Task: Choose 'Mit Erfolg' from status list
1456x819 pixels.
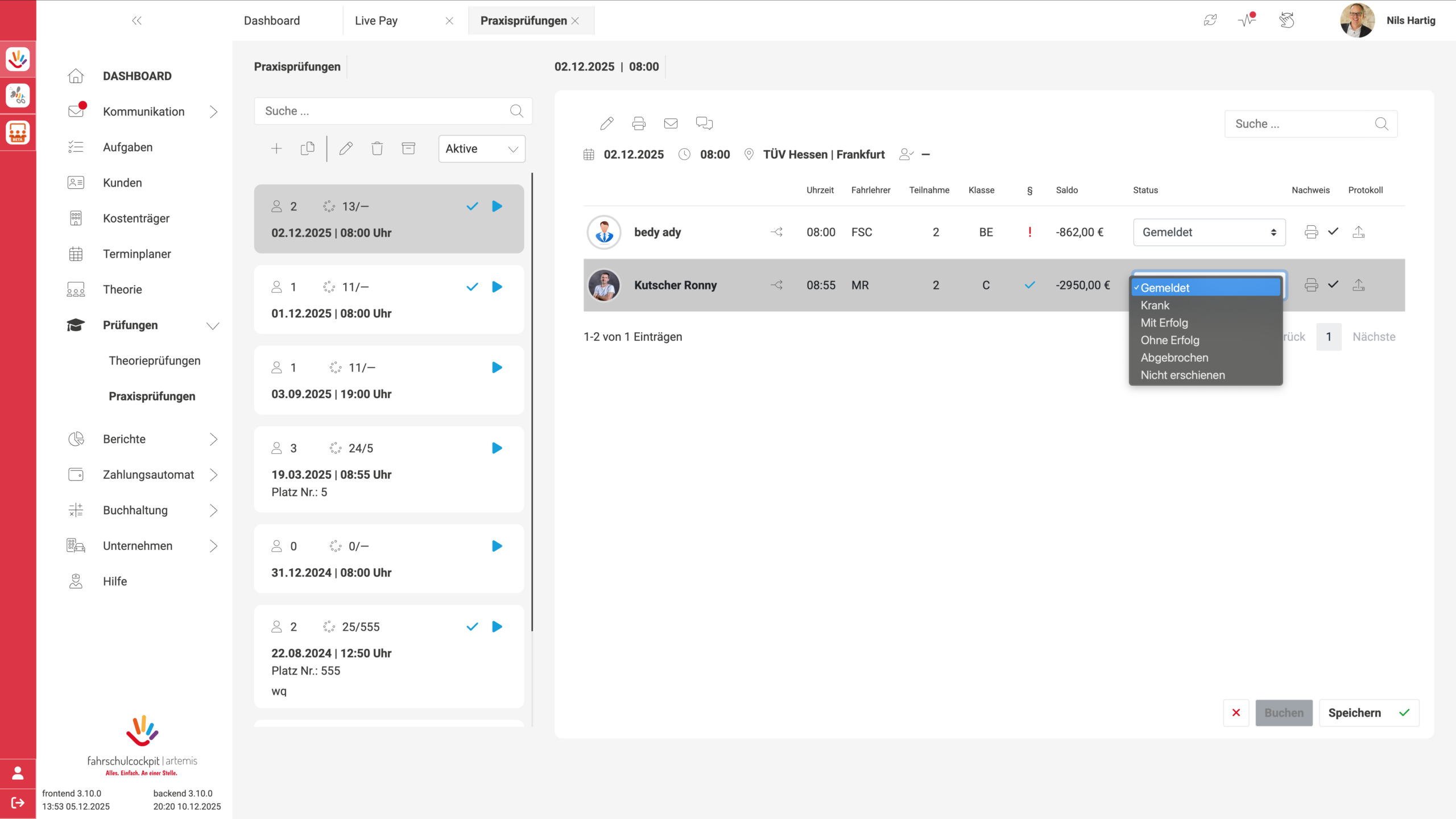Action: [1164, 323]
